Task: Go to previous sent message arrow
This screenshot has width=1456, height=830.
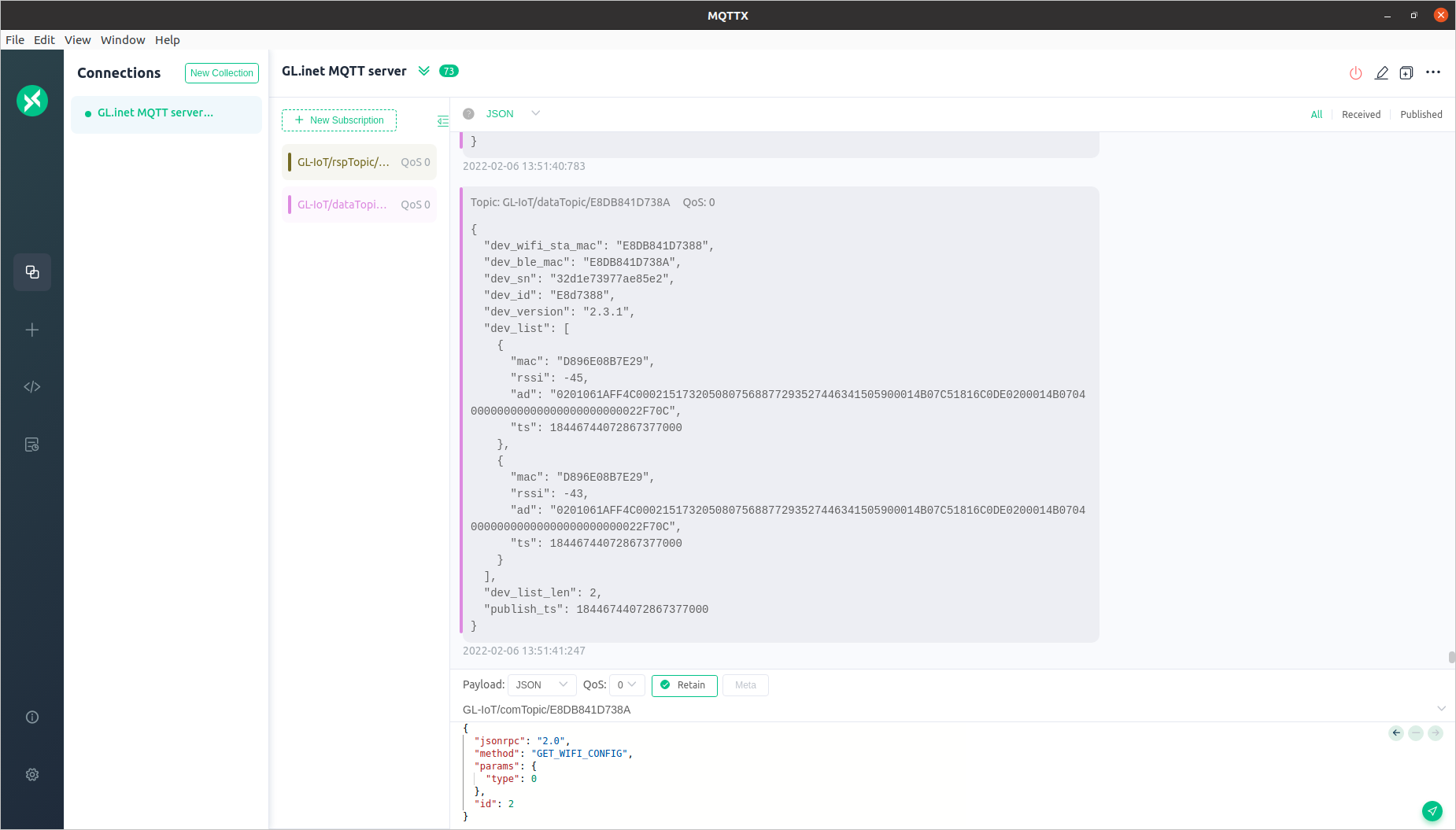Action: click(x=1396, y=732)
